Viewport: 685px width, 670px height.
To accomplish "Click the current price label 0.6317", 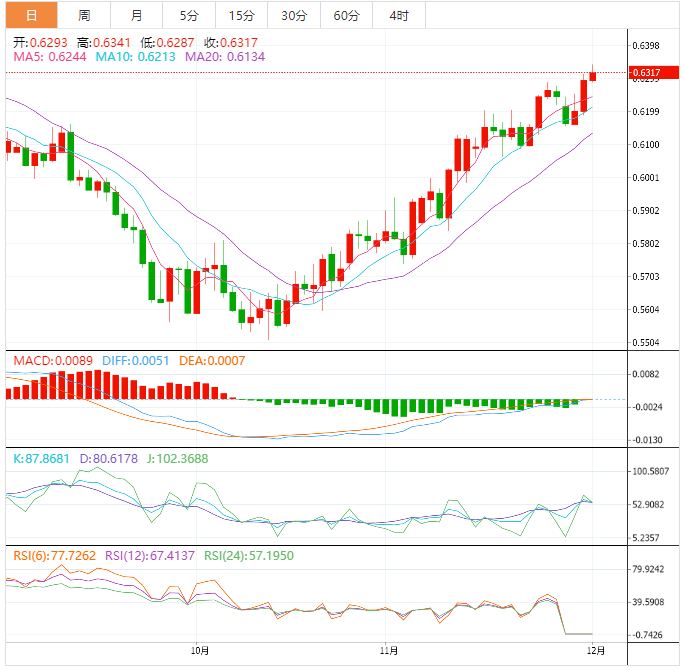I will pos(654,72).
